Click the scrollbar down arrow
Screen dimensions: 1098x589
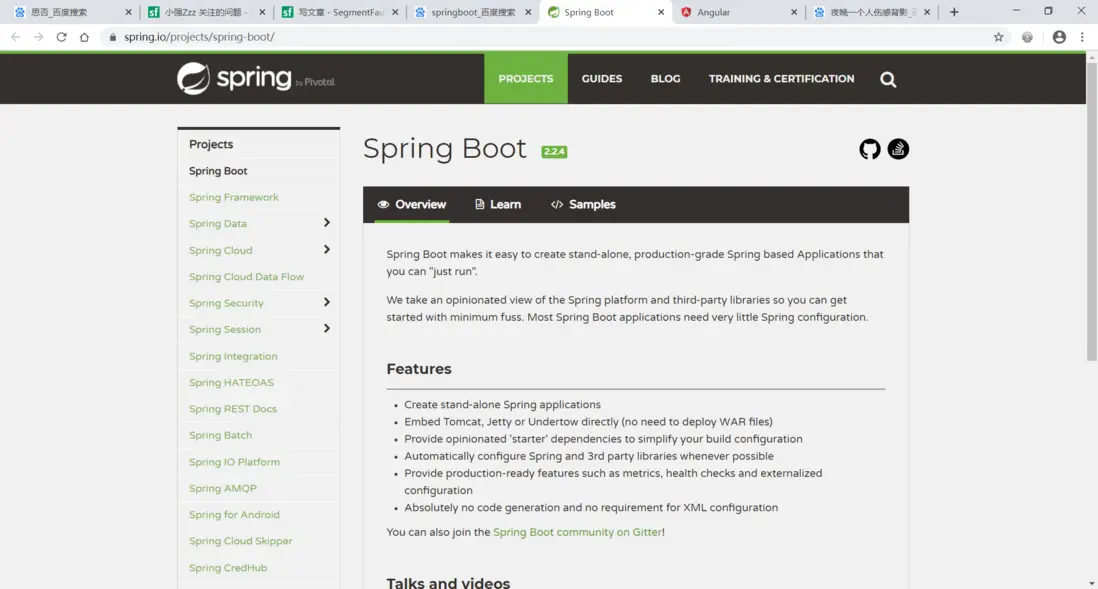click(x=1091, y=583)
